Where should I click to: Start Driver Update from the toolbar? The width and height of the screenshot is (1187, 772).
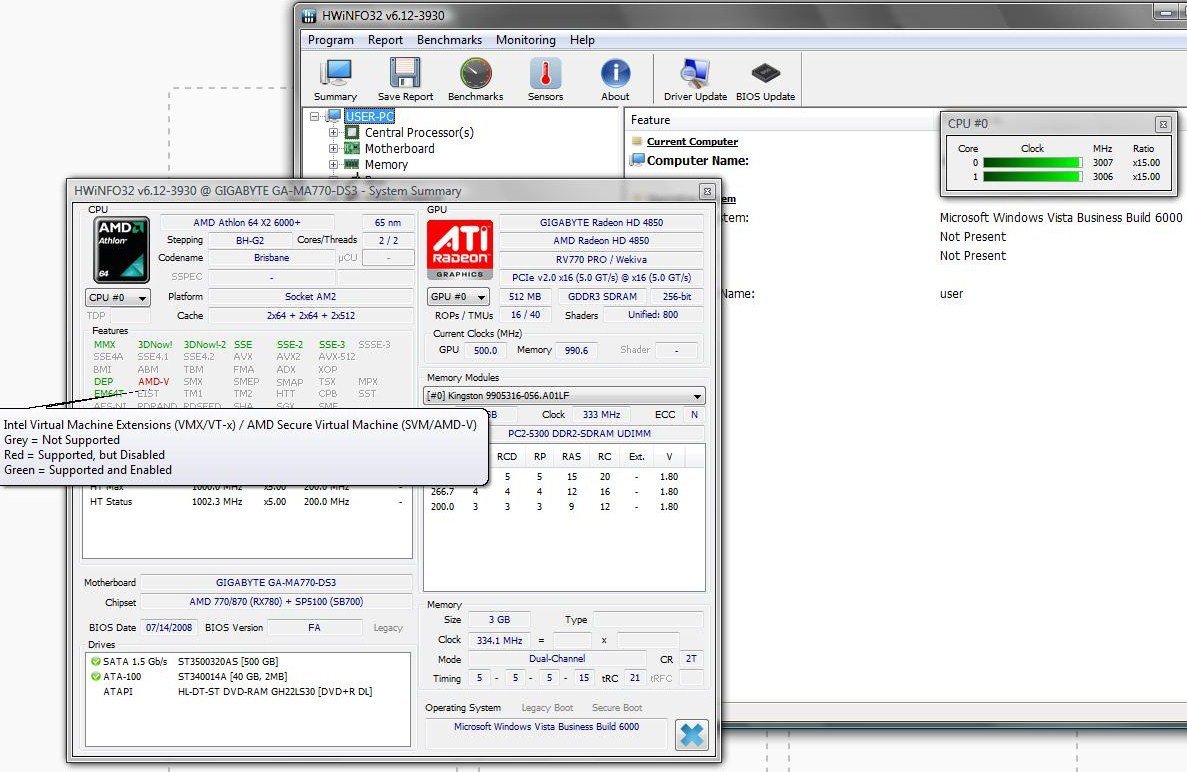click(695, 79)
